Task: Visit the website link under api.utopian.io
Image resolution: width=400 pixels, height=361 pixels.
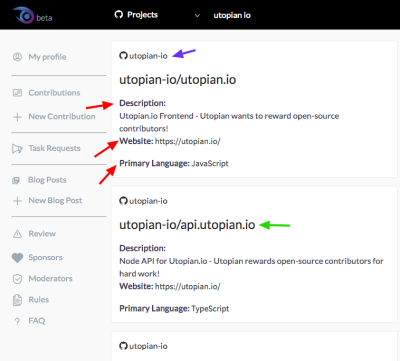Action: click(x=188, y=286)
